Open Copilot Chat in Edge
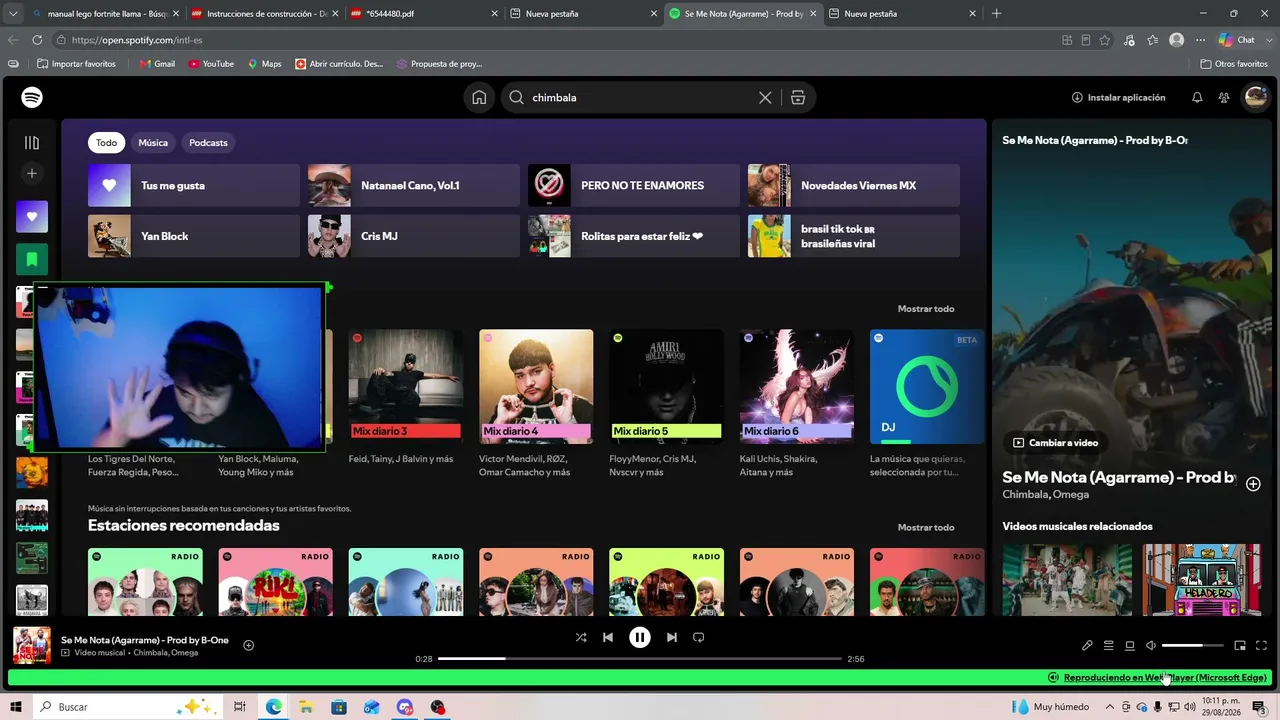Screen dimensions: 1280x720 click(1238, 40)
